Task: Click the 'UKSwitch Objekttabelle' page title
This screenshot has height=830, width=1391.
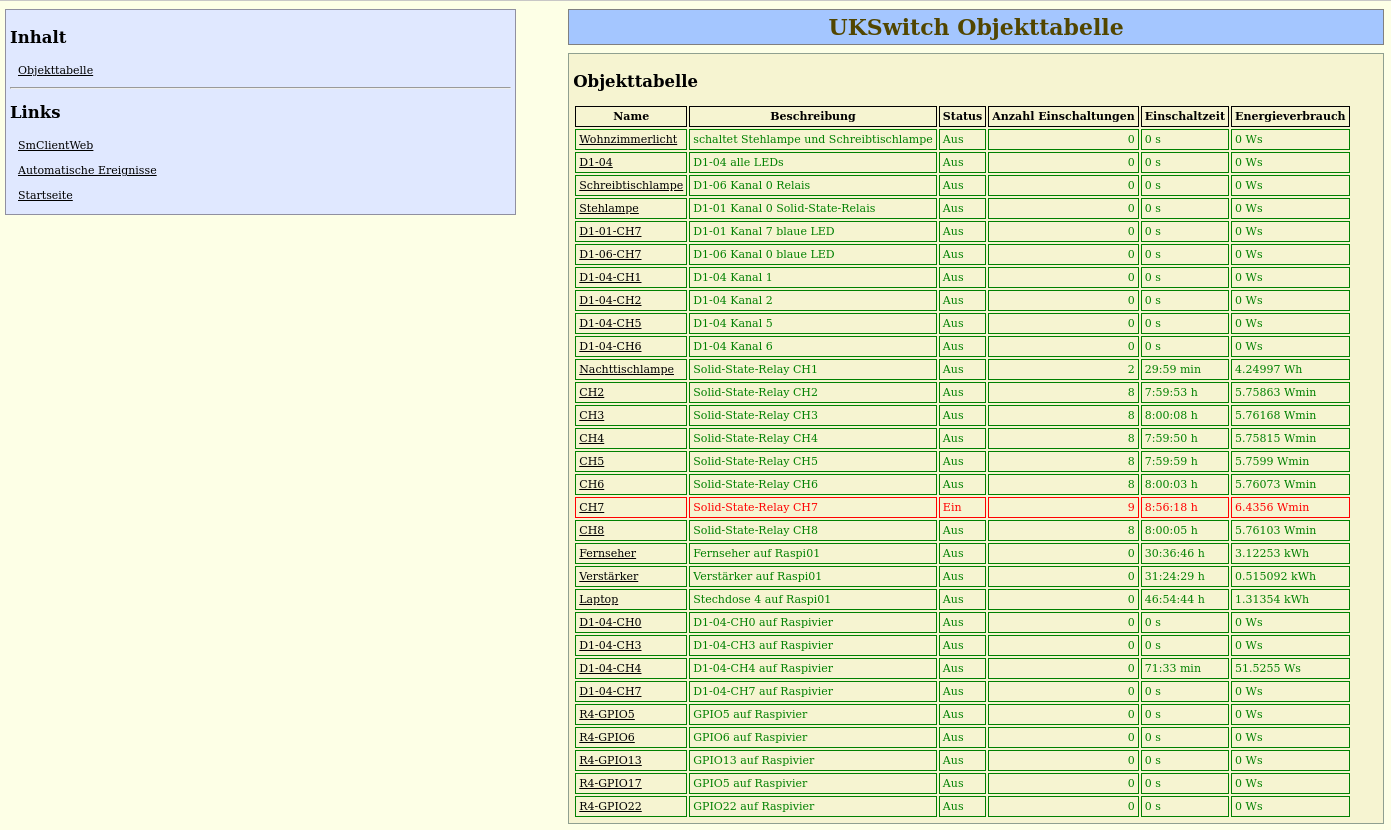Action: (x=976, y=27)
